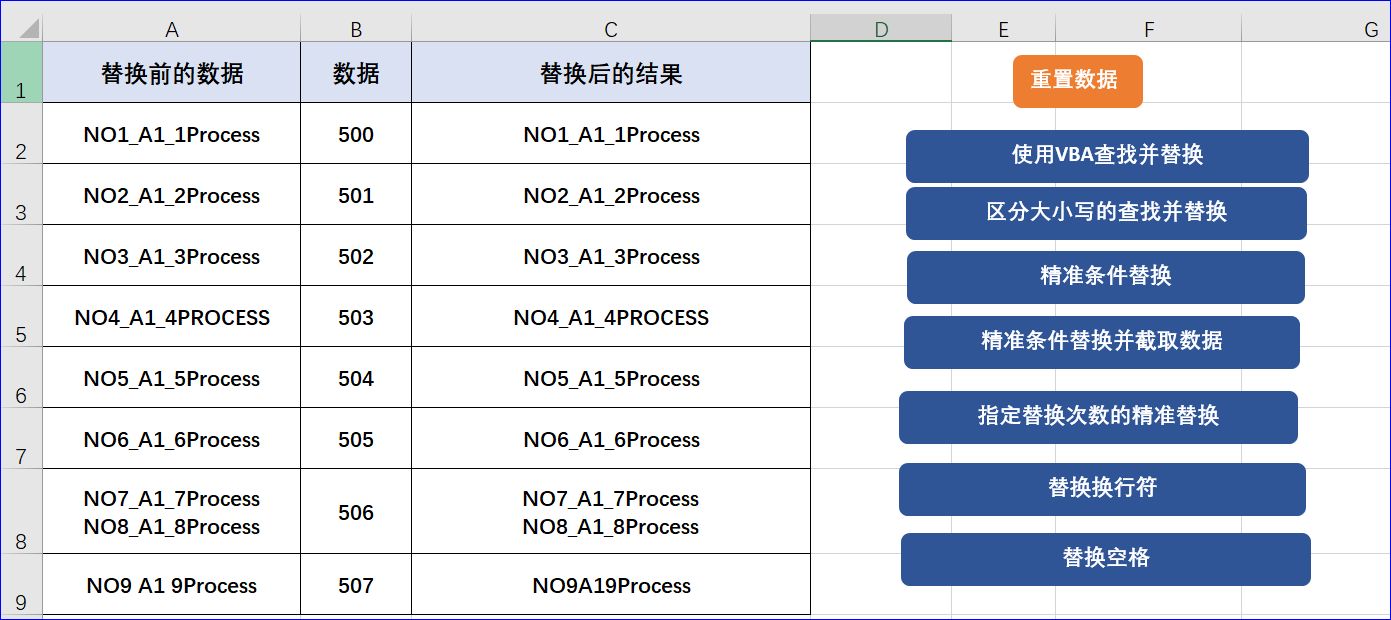
Task: Select cell NO9 A1 9Process with spaces
Action: click(172, 584)
